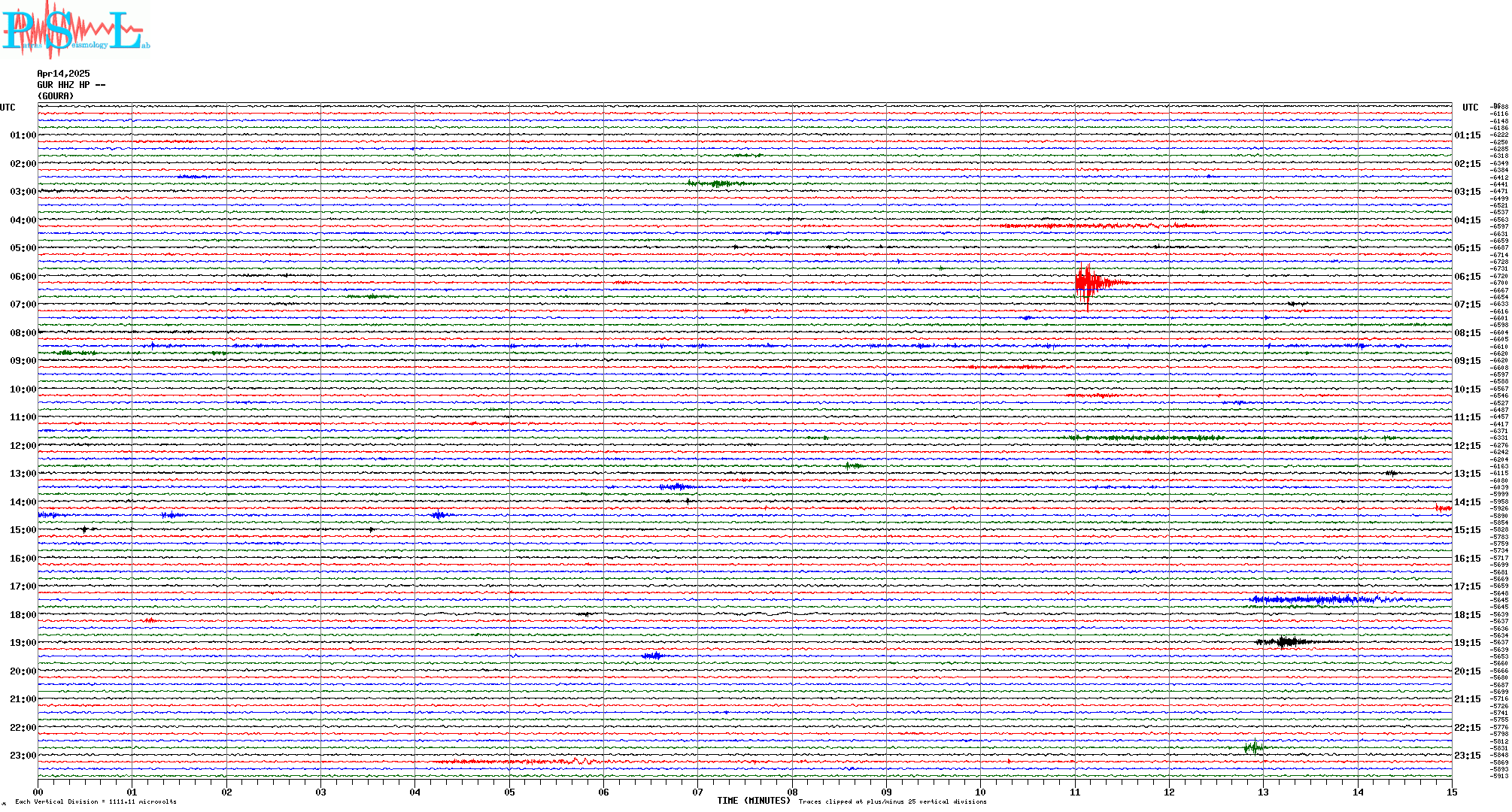
Task: Click the PSL Seismology Lab logo
Action: [x=75, y=30]
